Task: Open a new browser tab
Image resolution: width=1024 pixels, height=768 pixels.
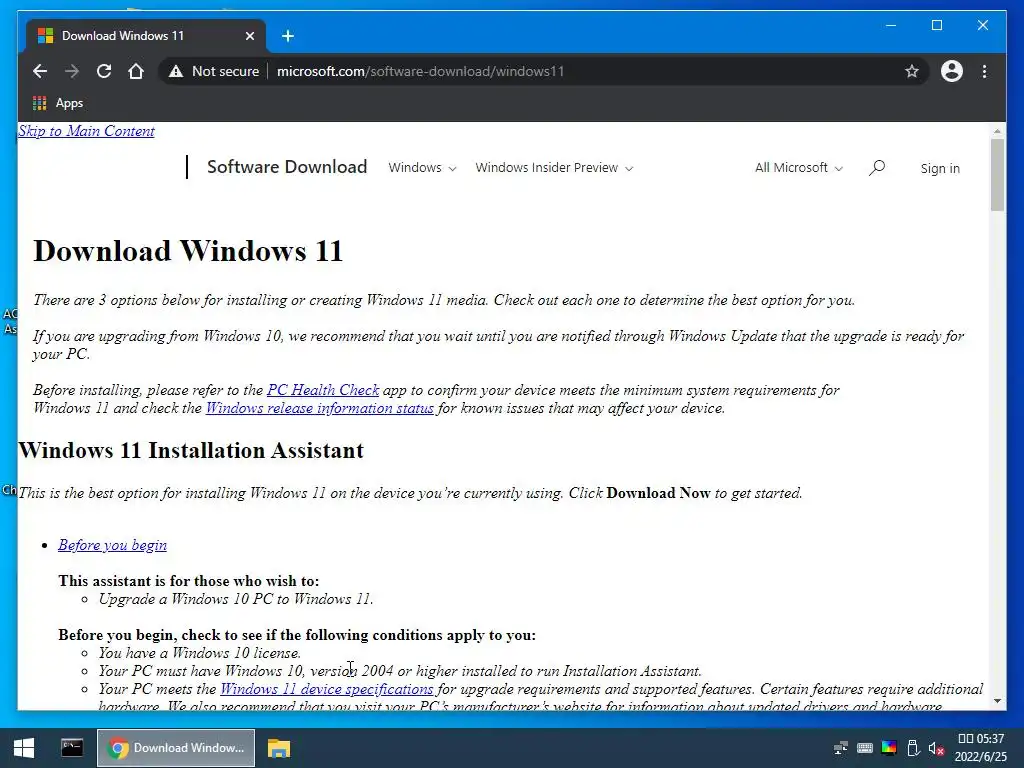Action: 287,36
